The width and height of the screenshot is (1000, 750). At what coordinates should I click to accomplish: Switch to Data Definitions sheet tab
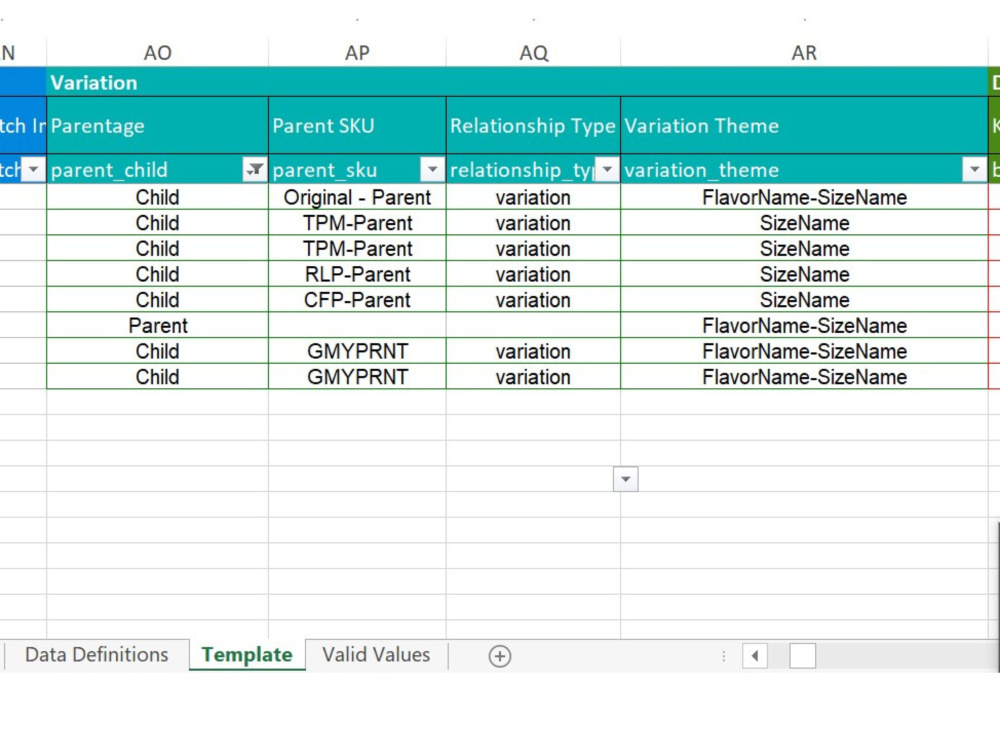[x=97, y=655]
